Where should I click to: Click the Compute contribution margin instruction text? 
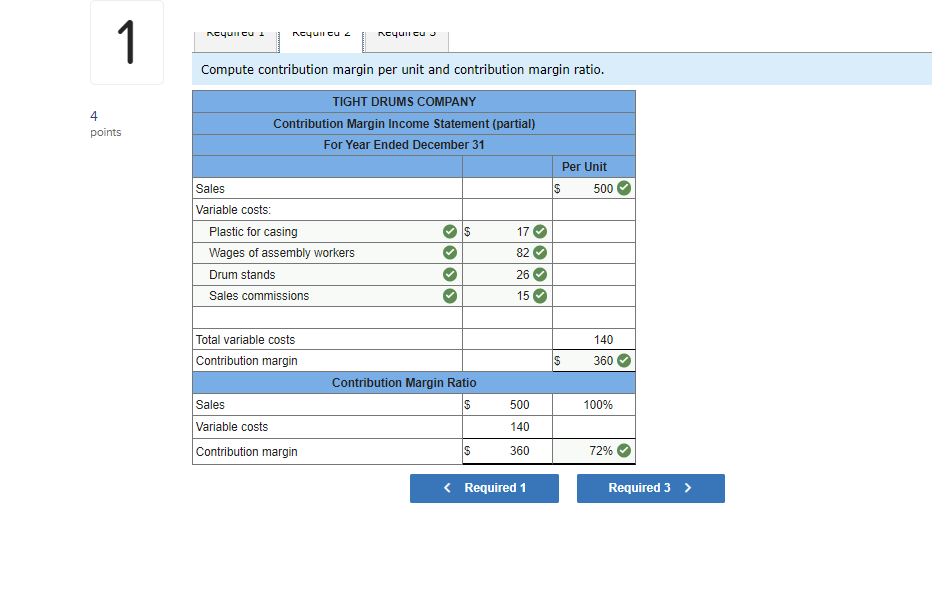402,70
